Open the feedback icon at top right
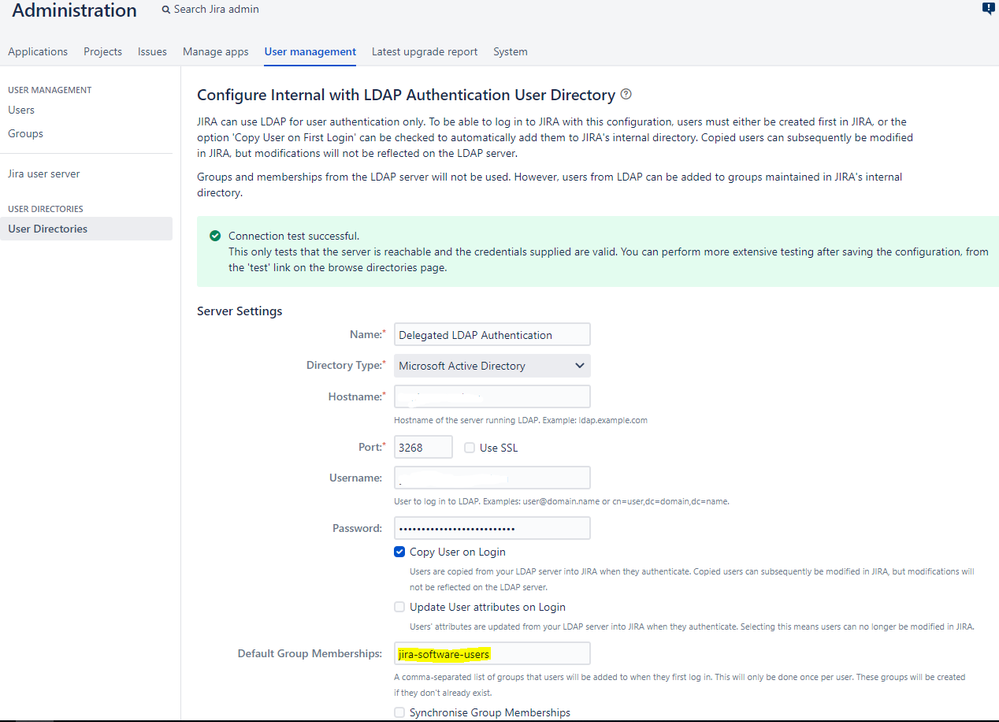Screen dimensions: 999x722 click(988, 8)
